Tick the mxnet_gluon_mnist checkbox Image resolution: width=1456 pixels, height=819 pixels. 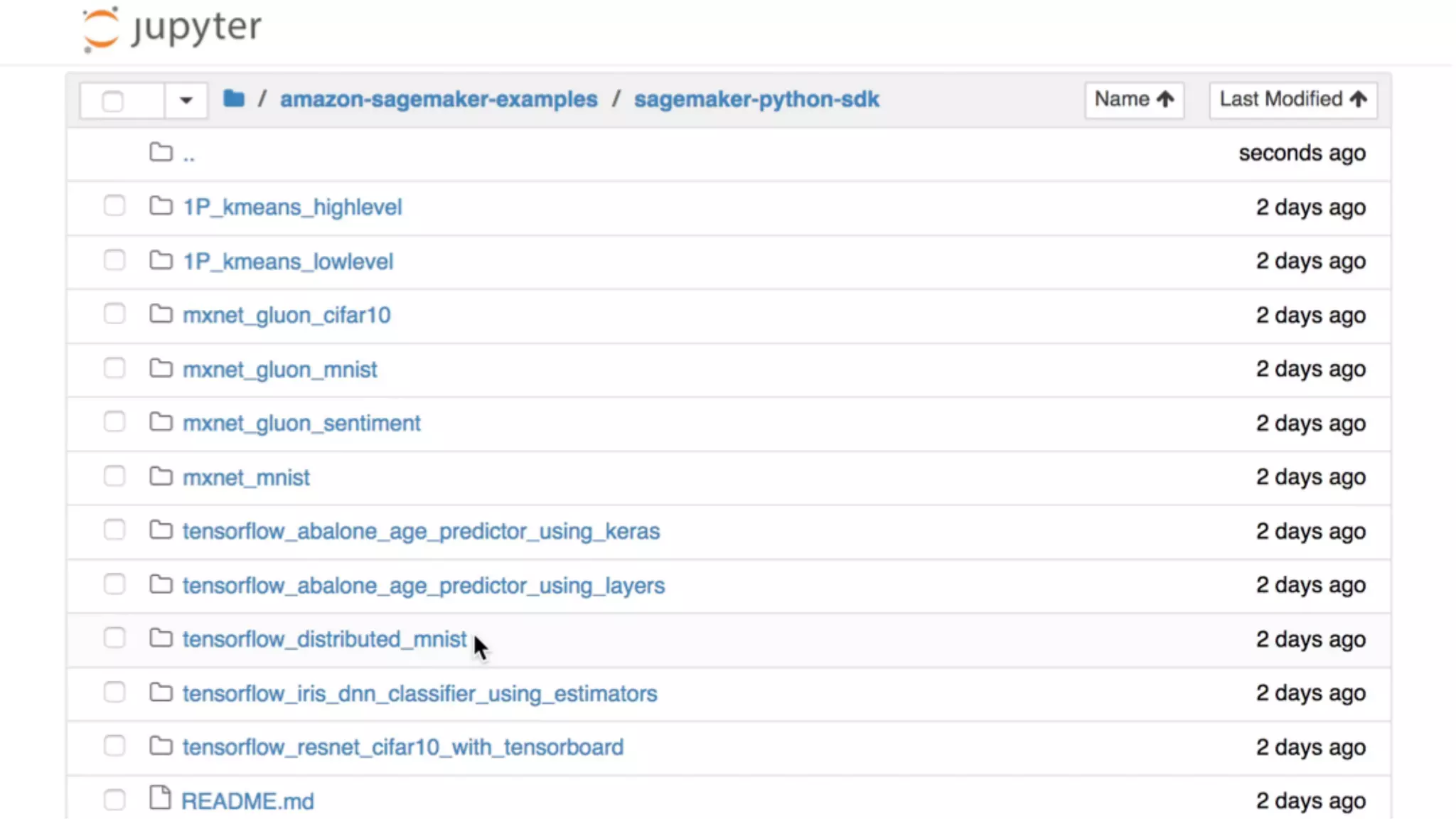point(114,368)
